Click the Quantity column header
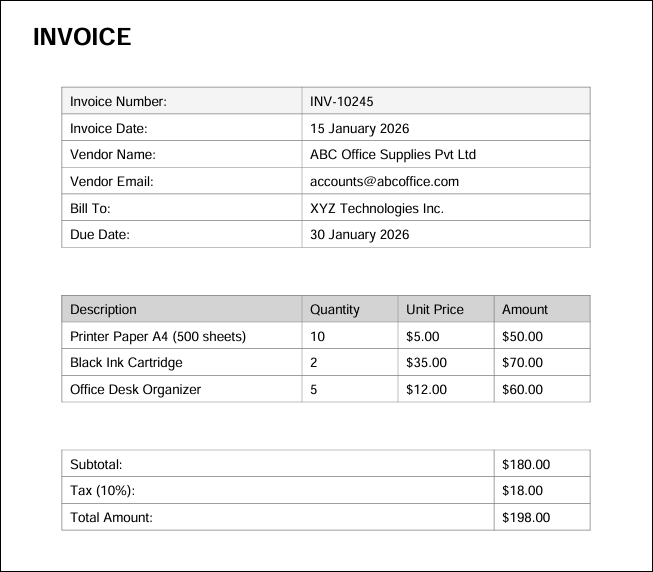This screenshot has width=653, height=572. (334, 309)
